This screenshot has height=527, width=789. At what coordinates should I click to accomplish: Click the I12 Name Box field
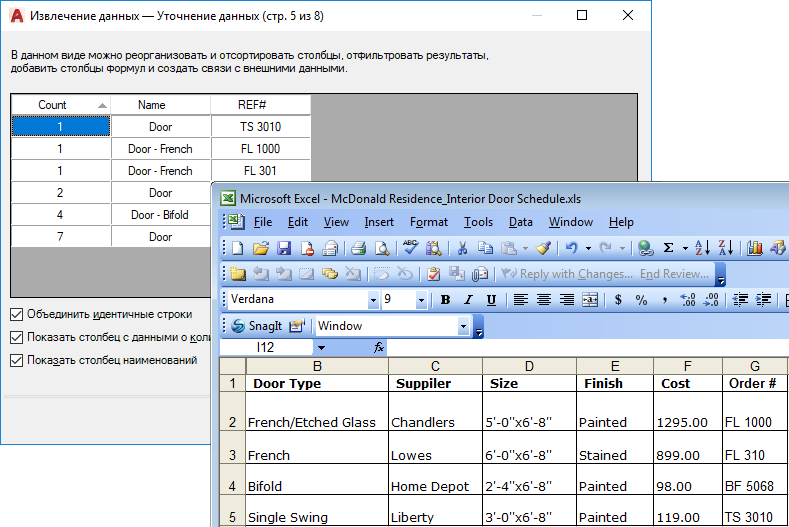(266, 347)
